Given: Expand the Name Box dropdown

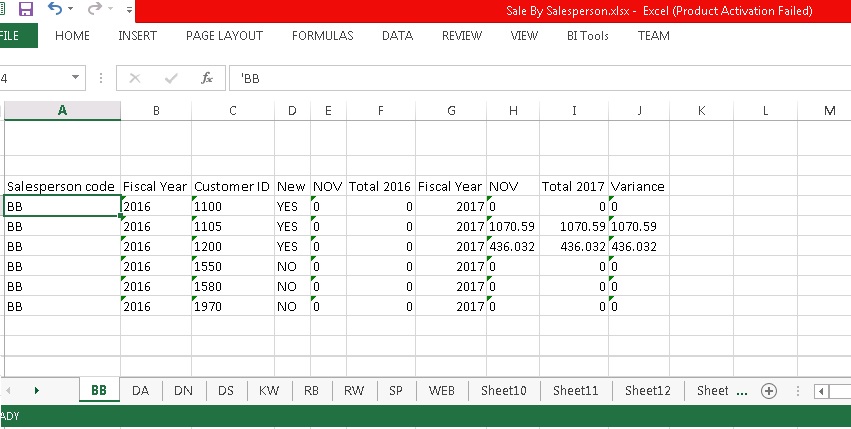Looking at the screenshot, I should click(75, 78).
